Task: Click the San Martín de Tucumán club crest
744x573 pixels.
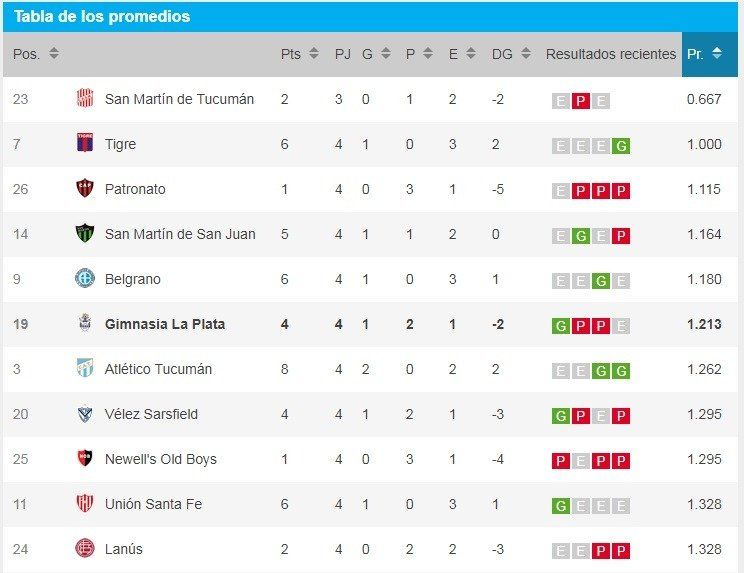Action: (x=85, y=99)
